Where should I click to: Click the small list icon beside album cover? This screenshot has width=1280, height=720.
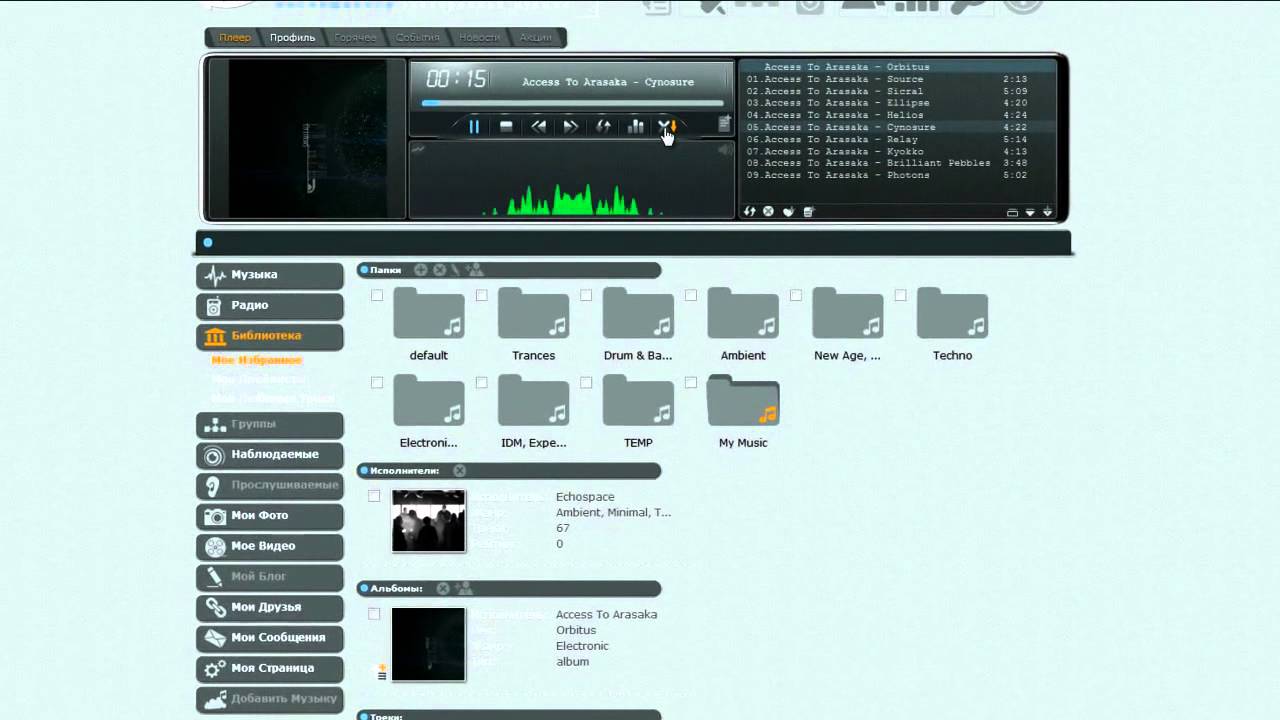381,674
